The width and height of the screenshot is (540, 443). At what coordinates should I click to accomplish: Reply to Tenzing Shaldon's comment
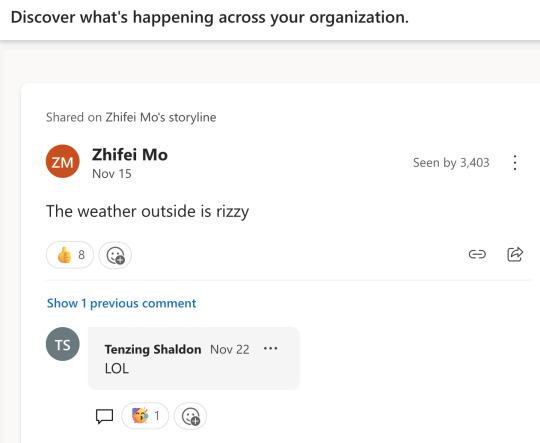coord(104,416)
